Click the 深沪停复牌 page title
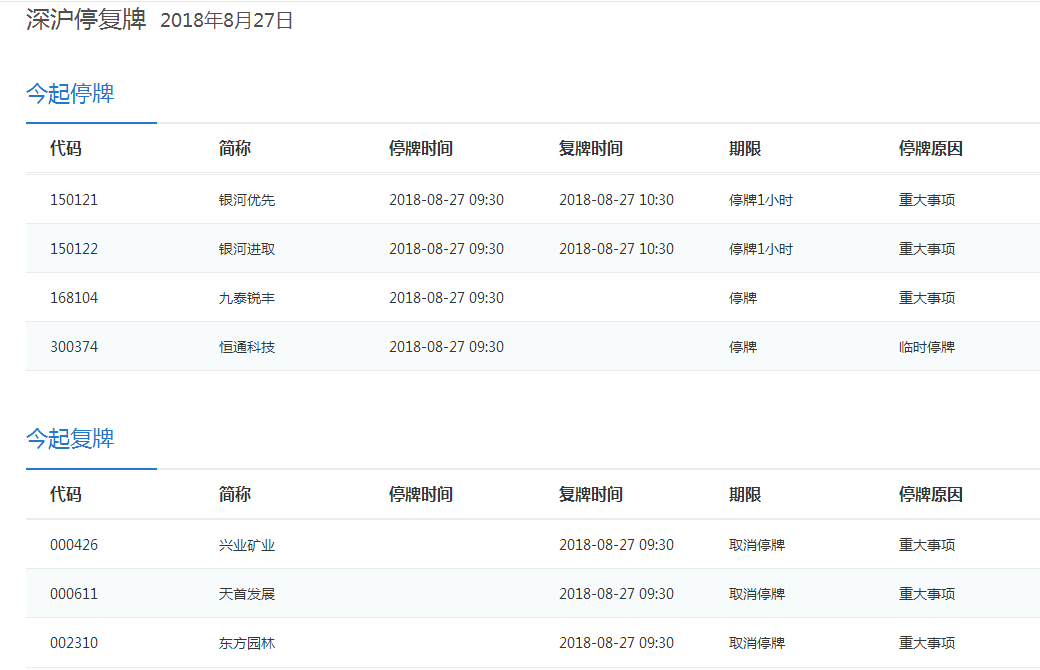The image size is (1040, 670). [x=86, y=19]
